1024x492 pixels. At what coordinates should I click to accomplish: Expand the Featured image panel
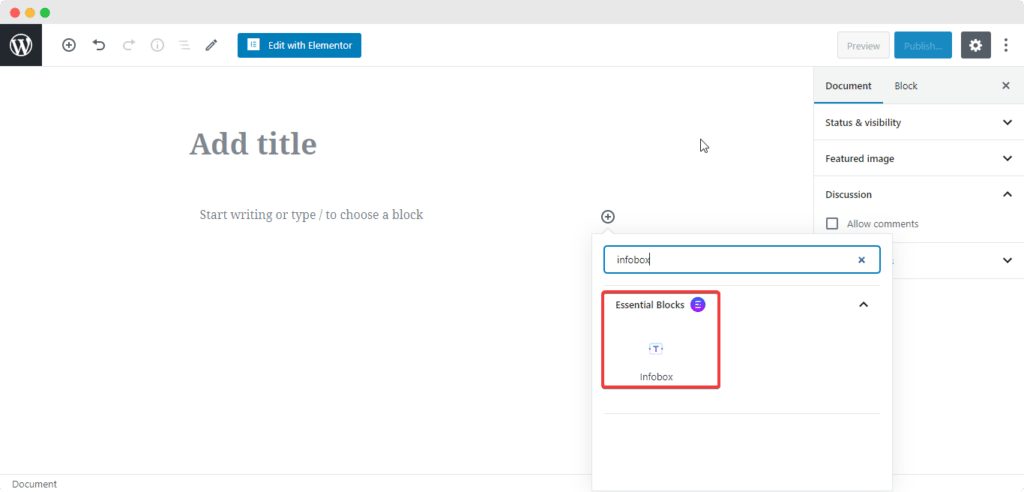917,158
